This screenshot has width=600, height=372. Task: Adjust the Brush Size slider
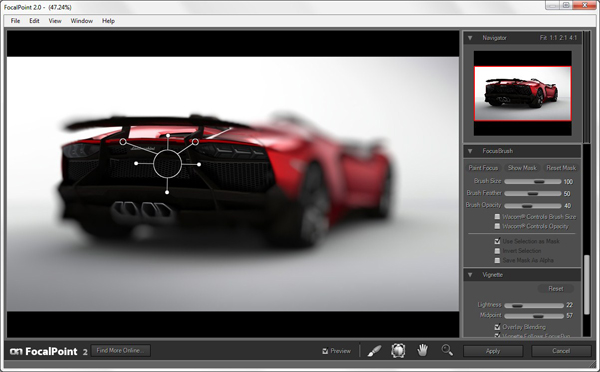pos(533,181)
